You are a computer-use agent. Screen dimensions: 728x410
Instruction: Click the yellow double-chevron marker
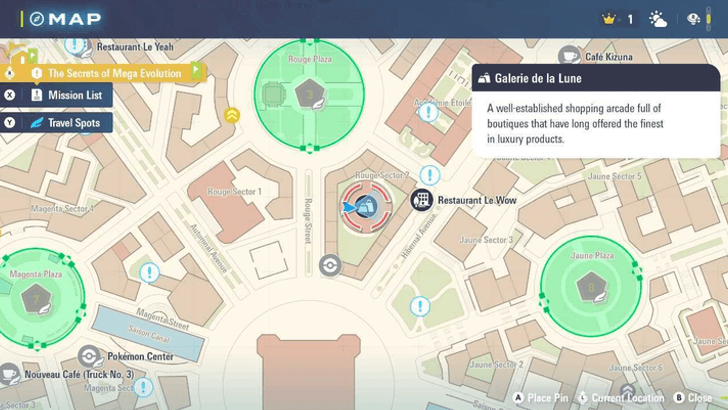pyautogui.click(x=232, y=115)
